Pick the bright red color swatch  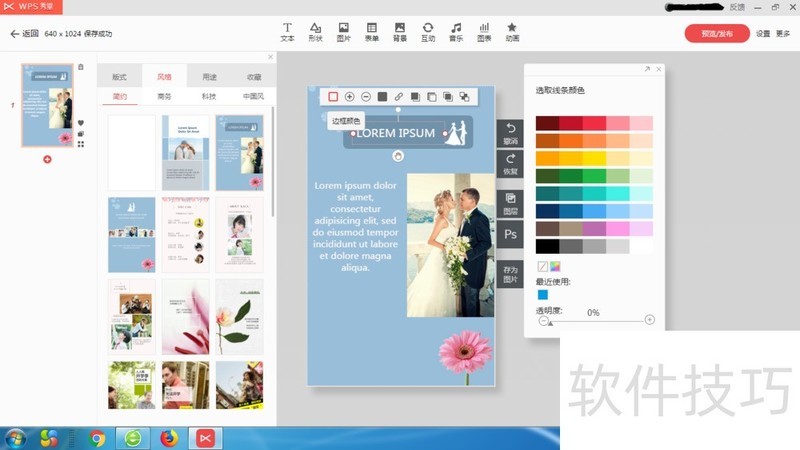[594, 123]
